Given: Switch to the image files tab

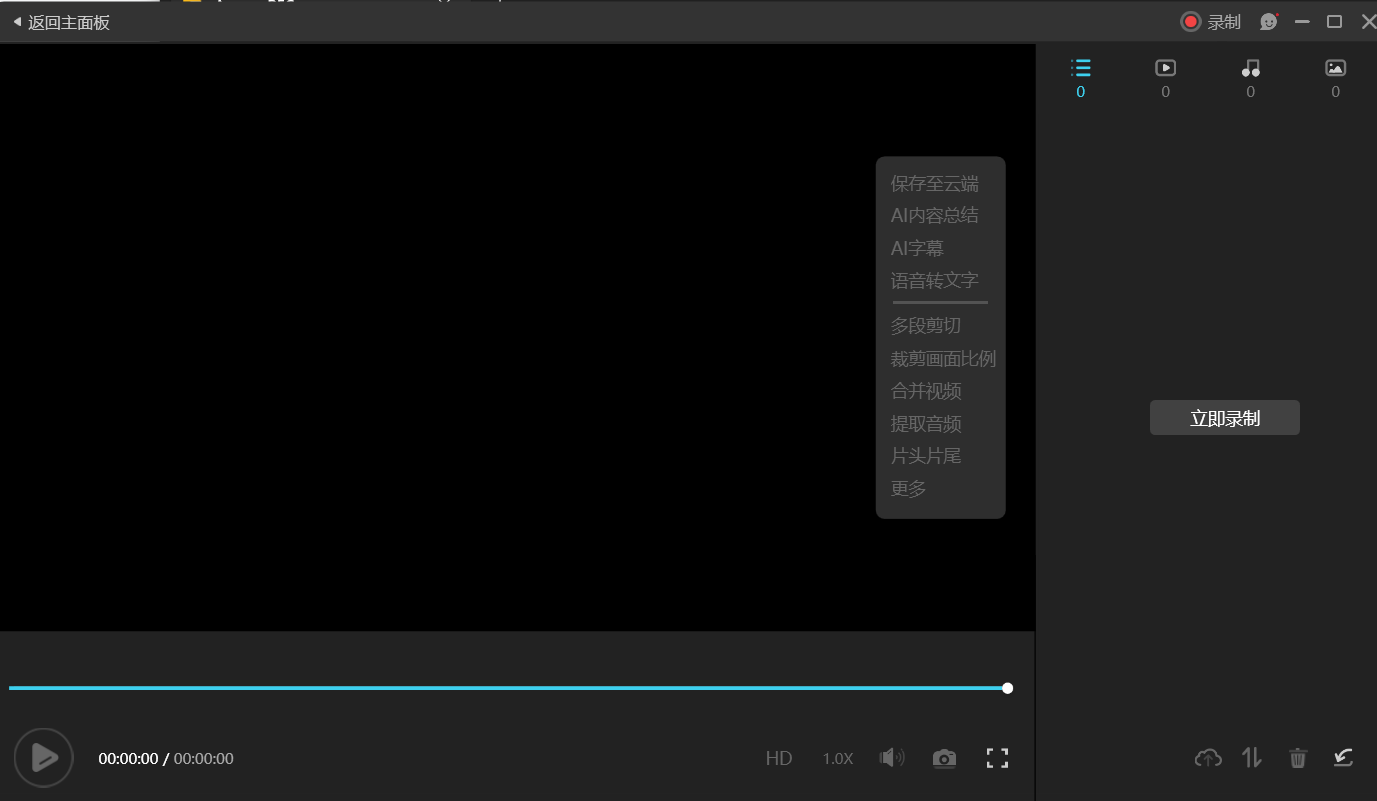Looking at the screenshot, I should coord(1335,78).
